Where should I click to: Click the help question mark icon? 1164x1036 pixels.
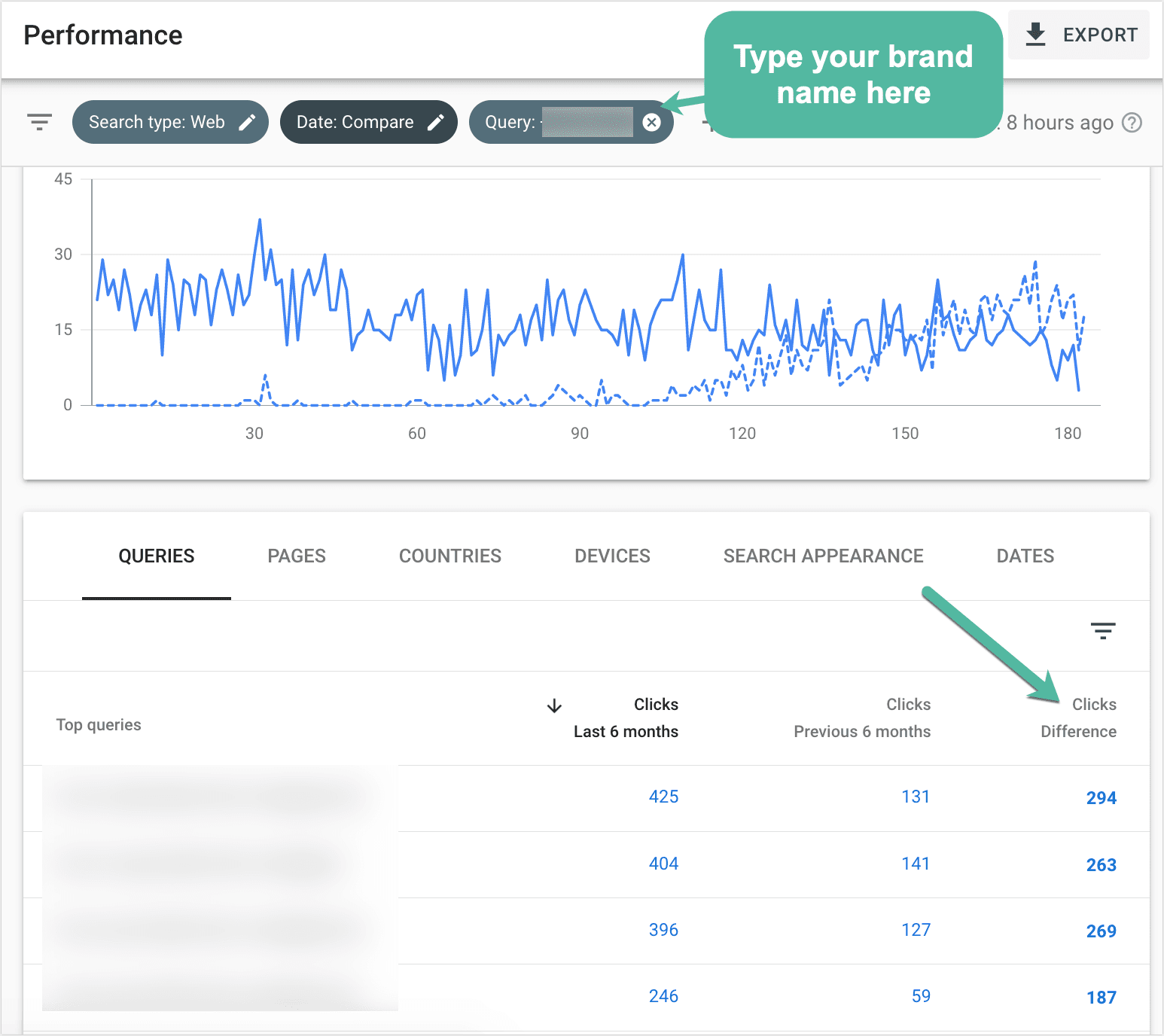tap(1132, 122)
